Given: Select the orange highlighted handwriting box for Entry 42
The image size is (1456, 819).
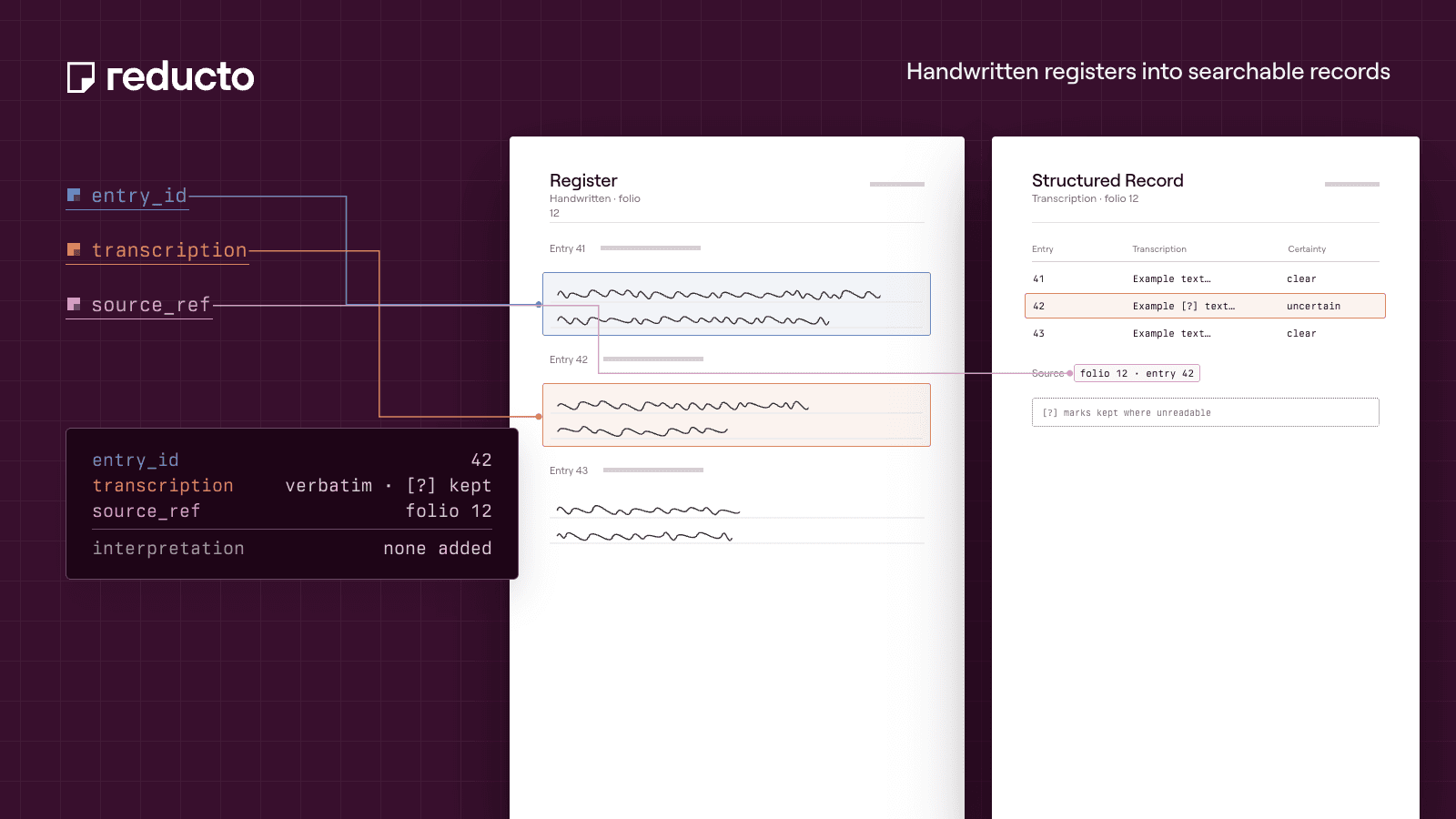Looking at the screenshot, I should pos(736,415).
